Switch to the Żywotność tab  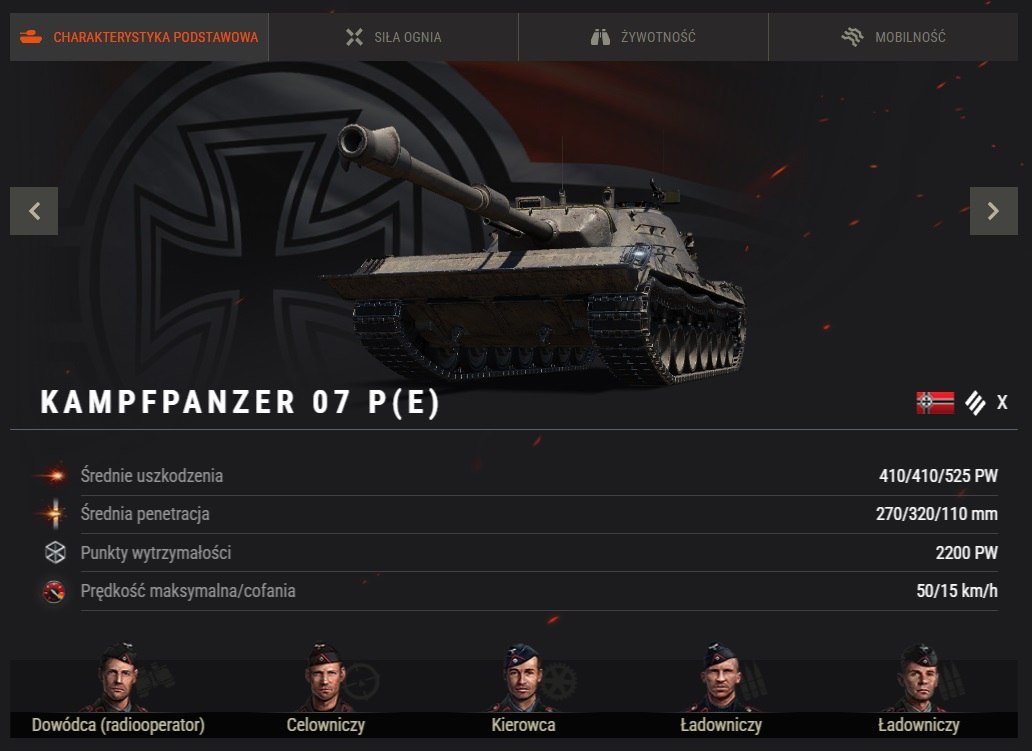(x=643, y=37)
